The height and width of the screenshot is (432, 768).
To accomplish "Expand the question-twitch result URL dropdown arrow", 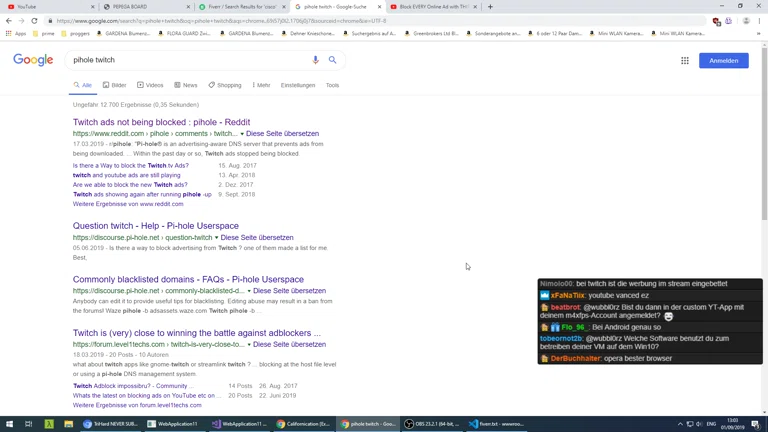I will click(216, 238).
